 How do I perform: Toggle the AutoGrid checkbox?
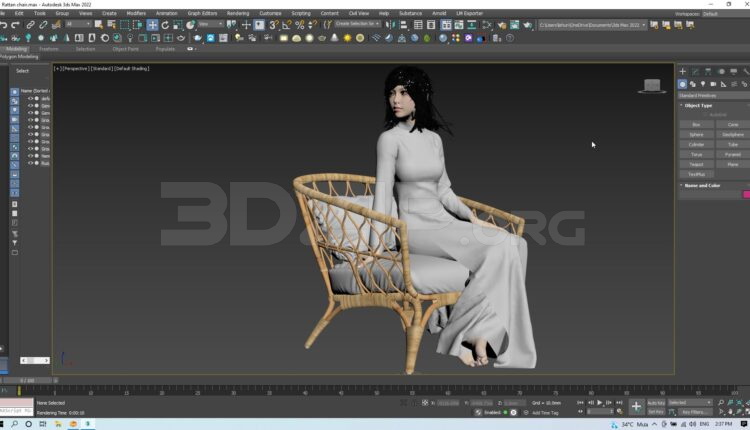click(x=715, y=115)
